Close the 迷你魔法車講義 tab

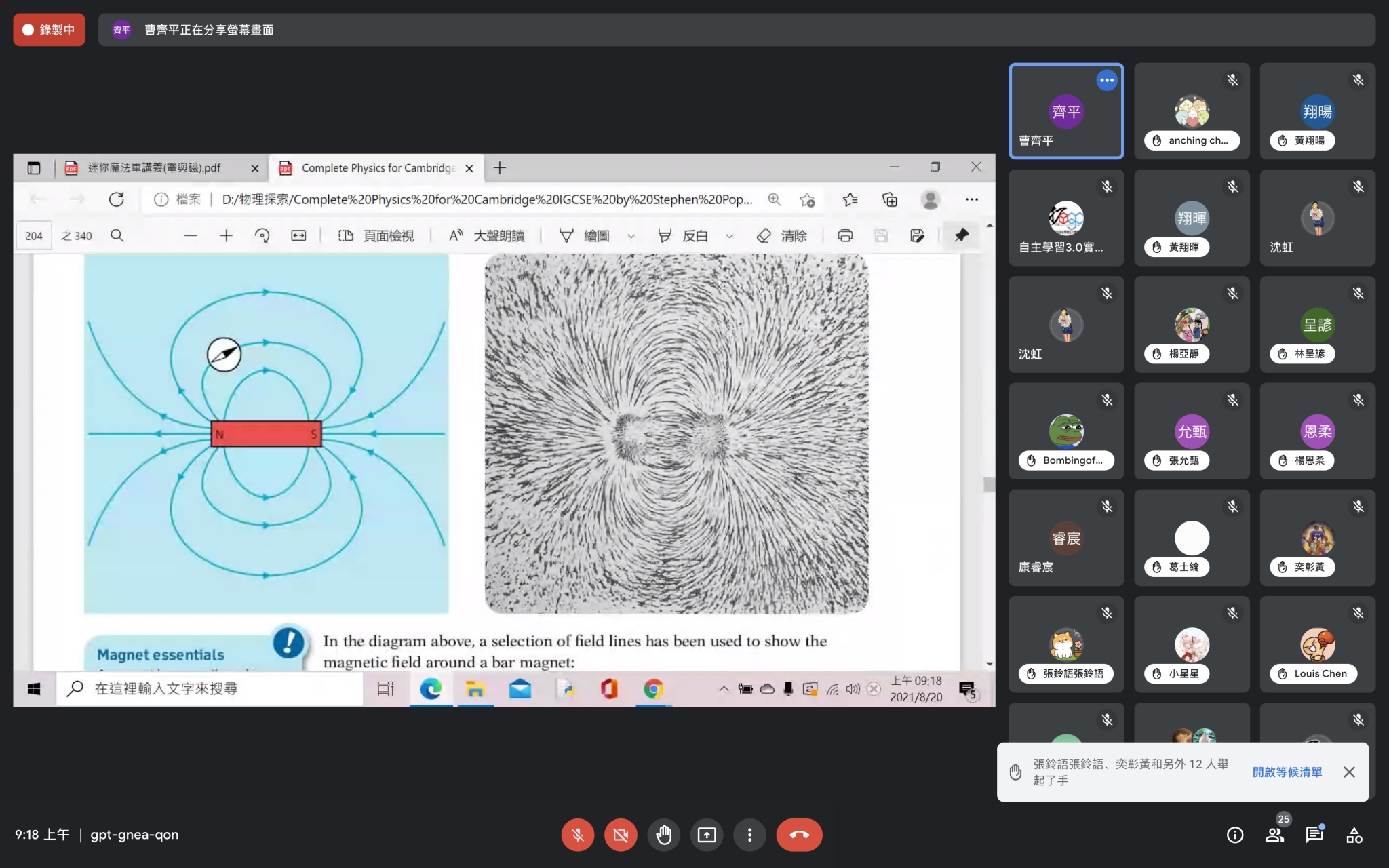pyautogui.click(x=254, y=168)
